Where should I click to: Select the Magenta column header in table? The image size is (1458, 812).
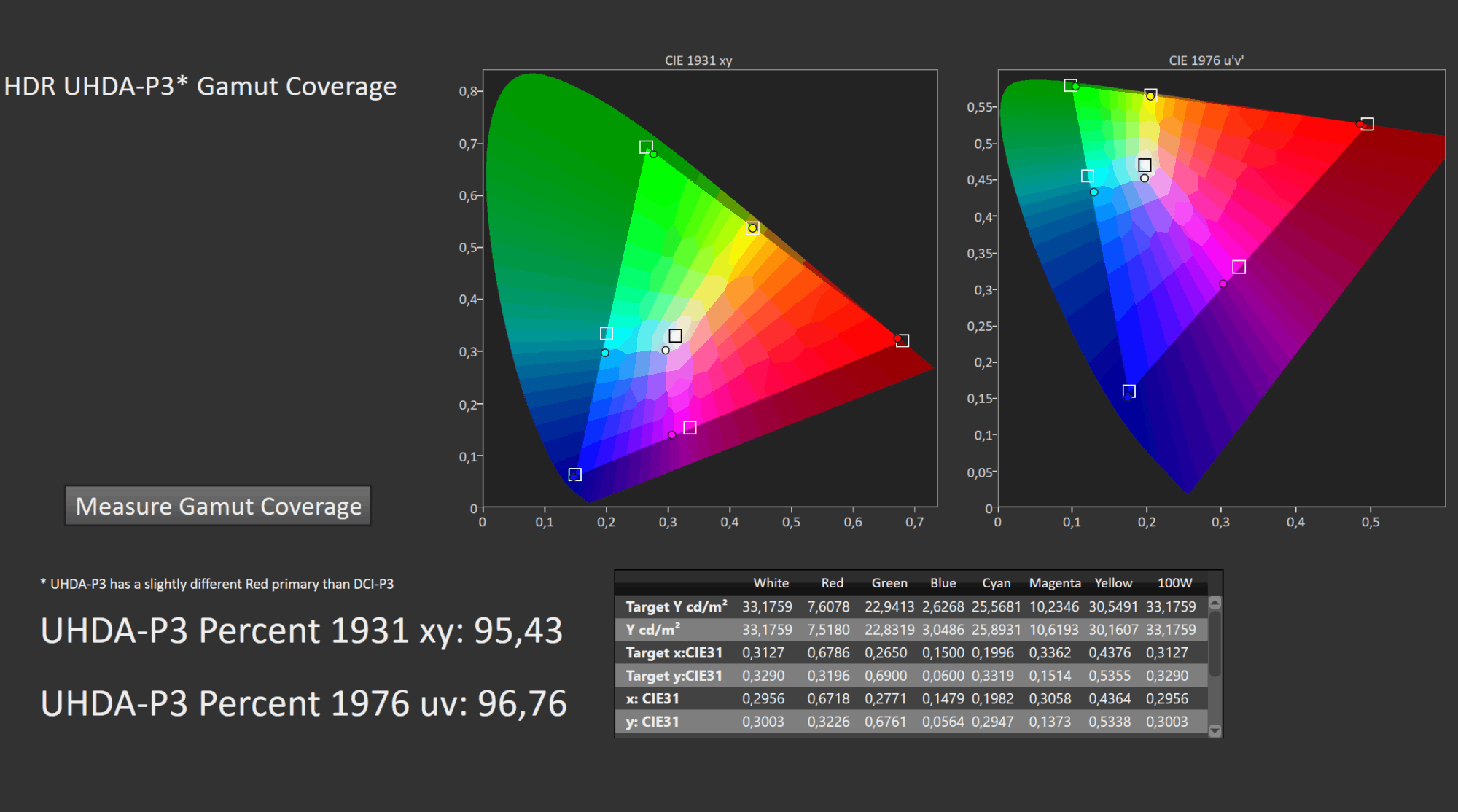tap(1054, 583)
